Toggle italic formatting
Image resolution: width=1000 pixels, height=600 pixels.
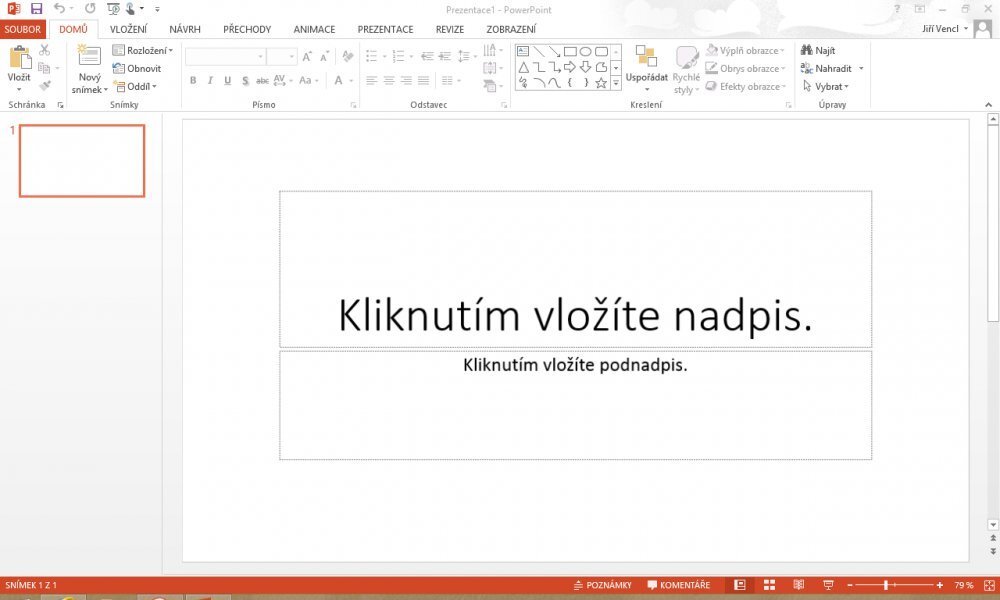(209, 79)
